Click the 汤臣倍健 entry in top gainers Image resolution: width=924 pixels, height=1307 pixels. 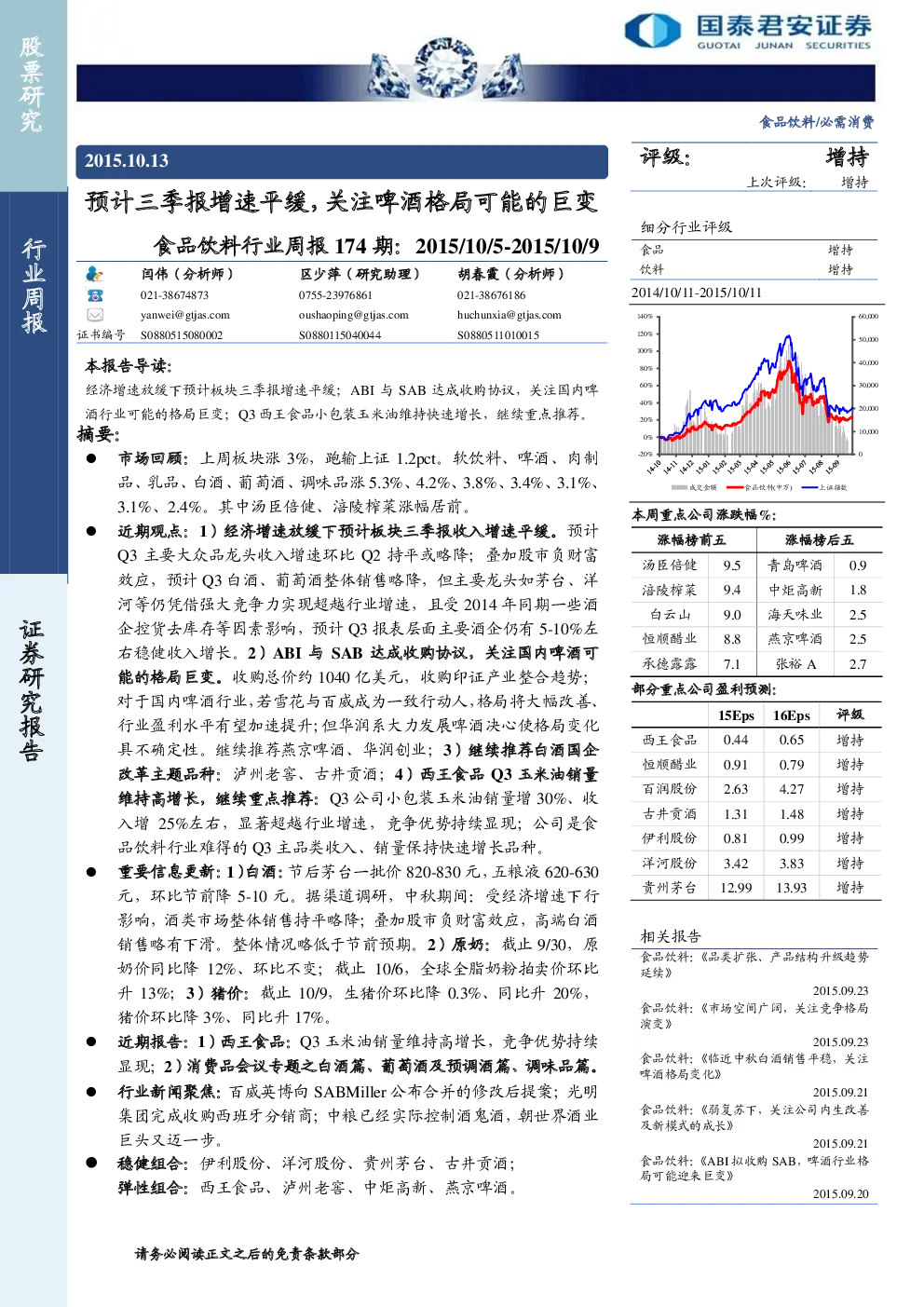pyautogui.click(x=670, y=565)
